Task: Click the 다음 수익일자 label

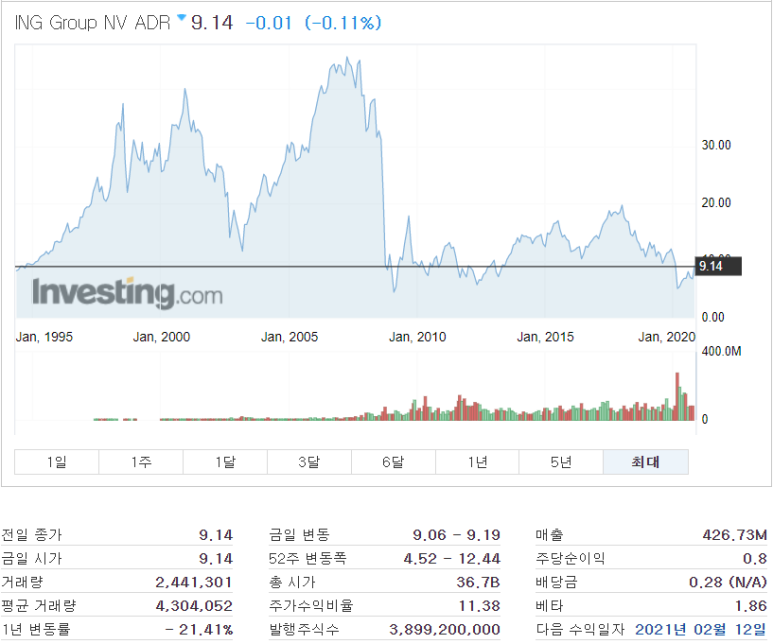Action: [x=580, y=629]
